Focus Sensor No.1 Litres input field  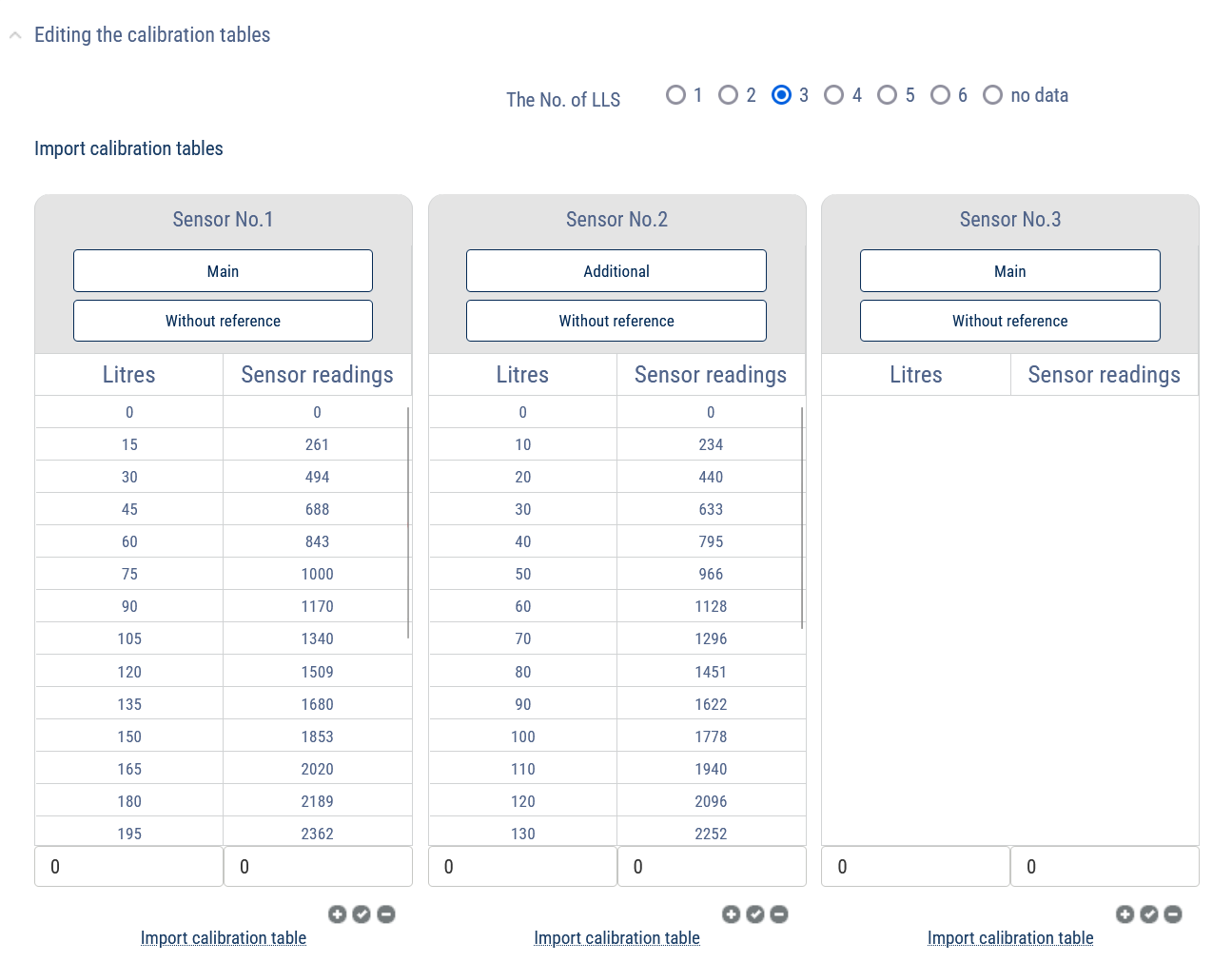click(129, 867)
